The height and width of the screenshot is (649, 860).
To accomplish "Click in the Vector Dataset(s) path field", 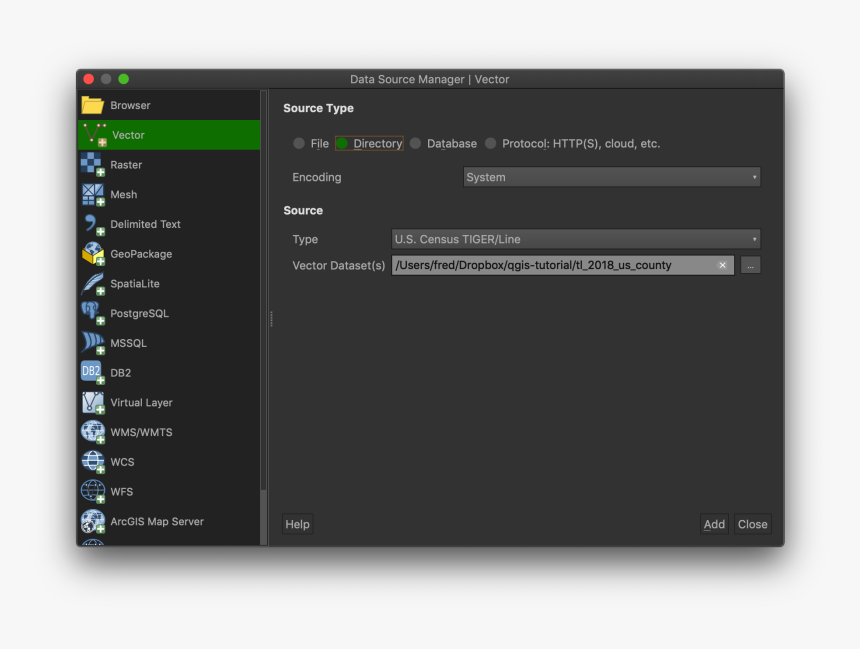I will pos(562,265).
